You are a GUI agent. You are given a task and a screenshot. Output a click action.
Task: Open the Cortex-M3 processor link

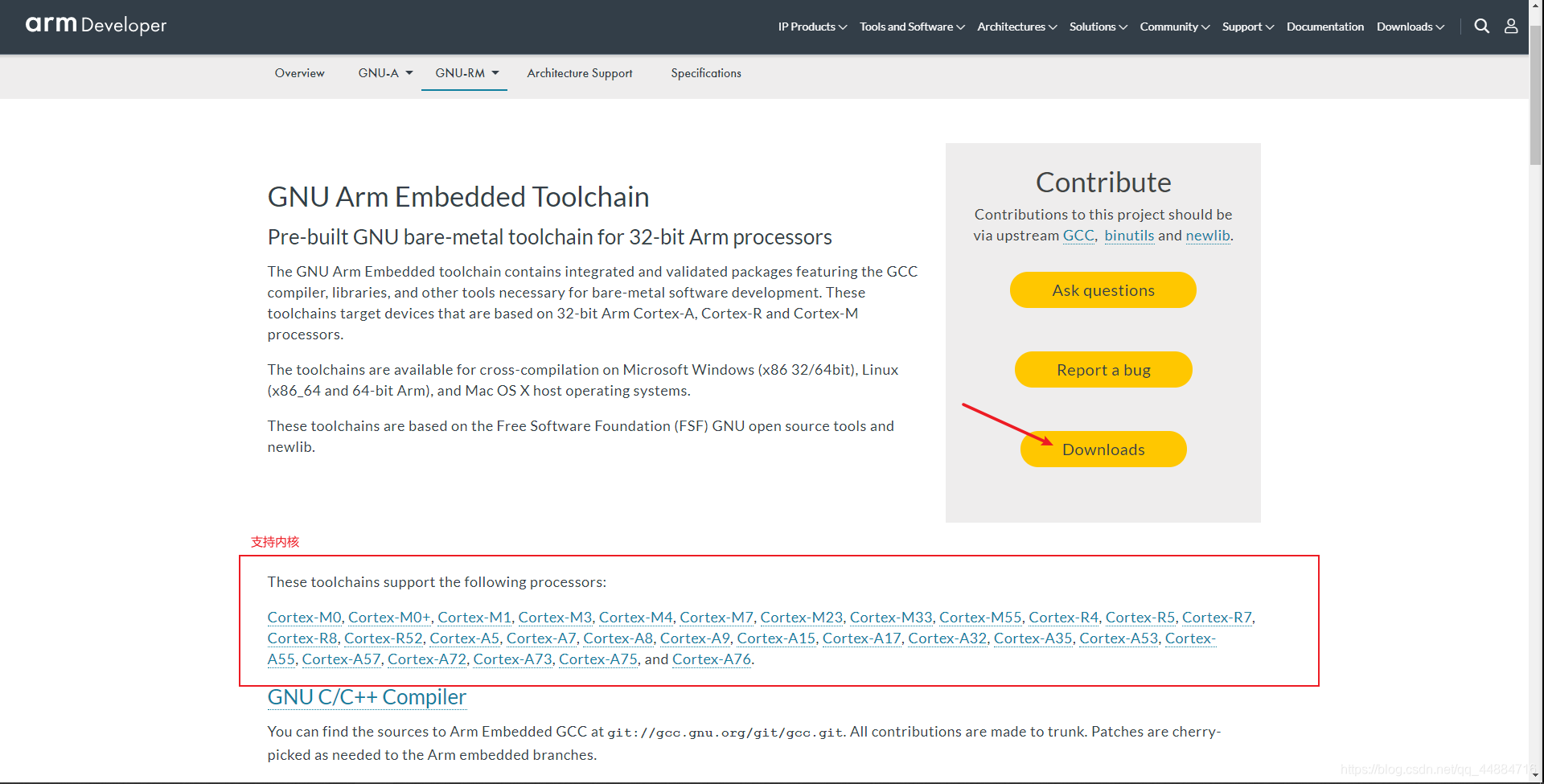tap(555, 618)
